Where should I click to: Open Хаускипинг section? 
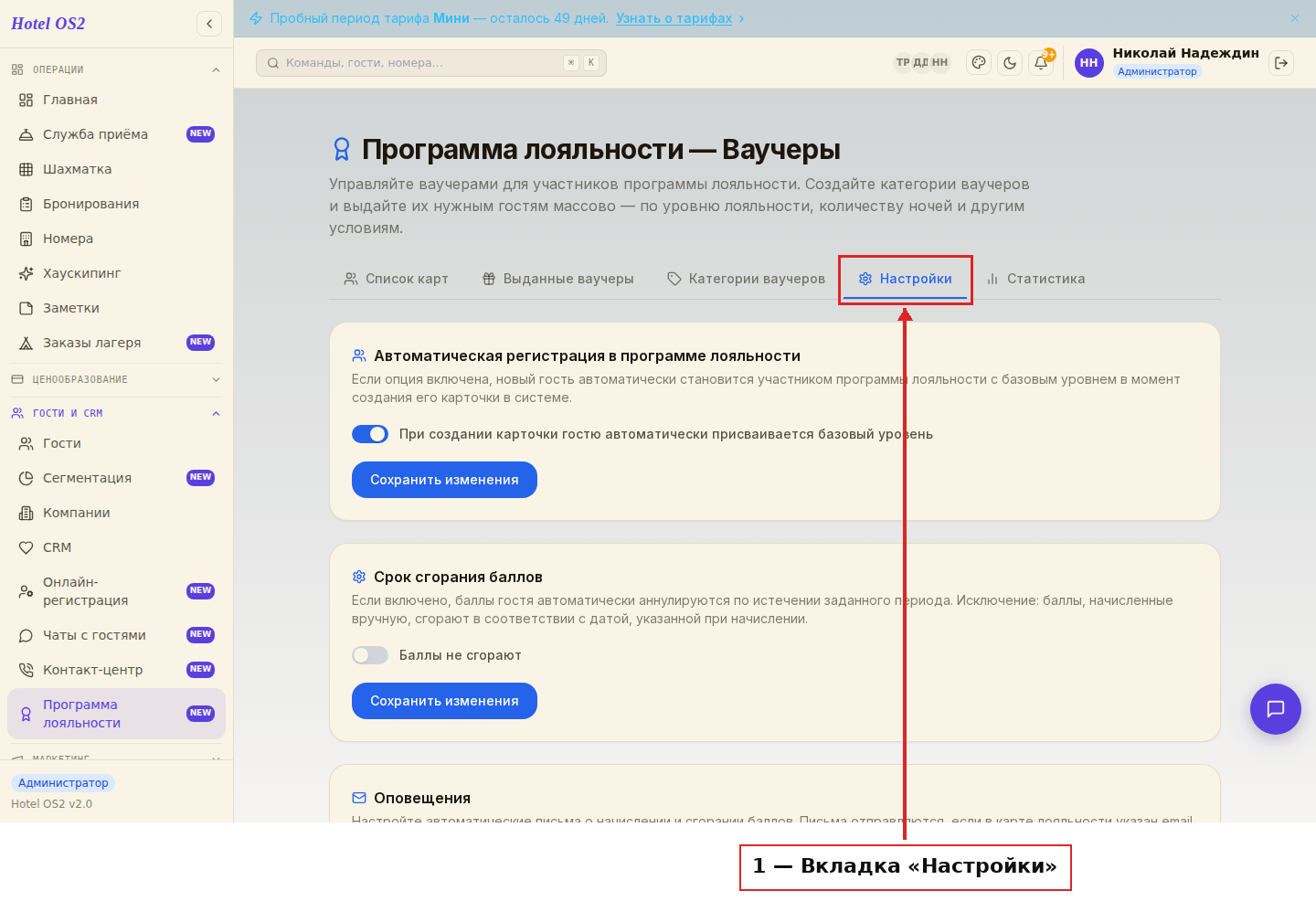116,273
